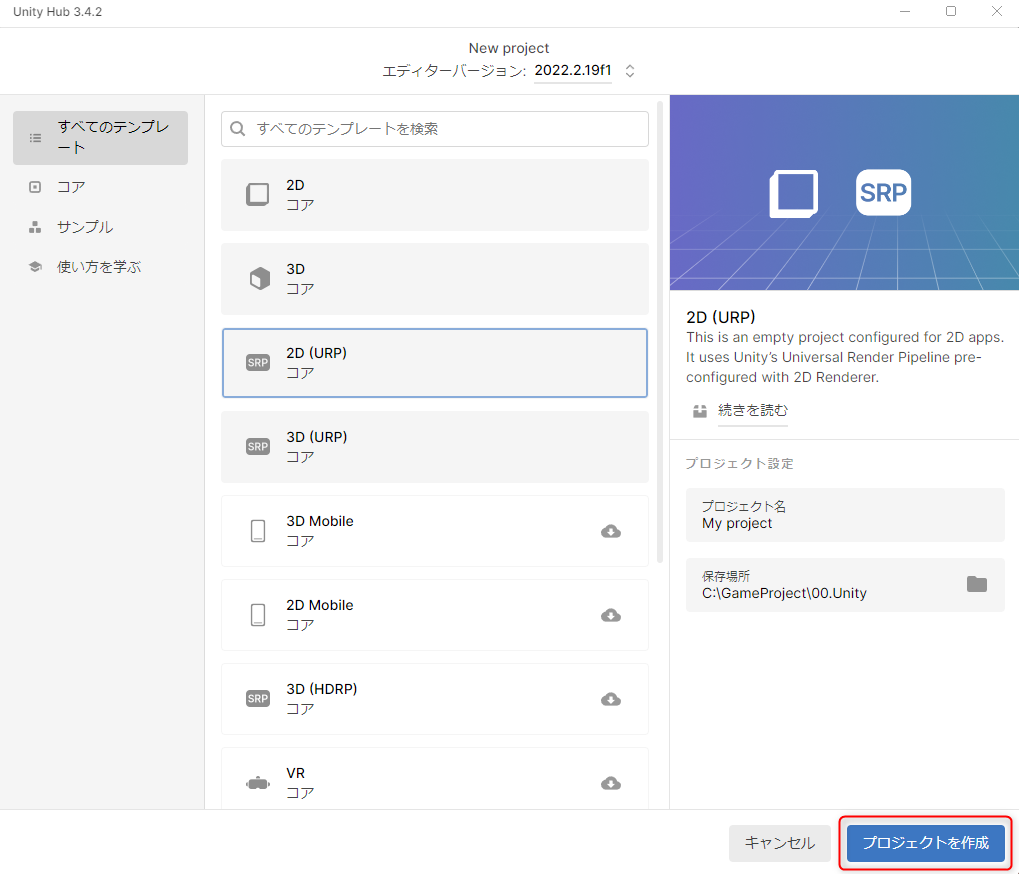Click the package icon beside 続きを読む
Viewport: 1019px width, 874px height.
pyautogui.click(x=700, y=411)
